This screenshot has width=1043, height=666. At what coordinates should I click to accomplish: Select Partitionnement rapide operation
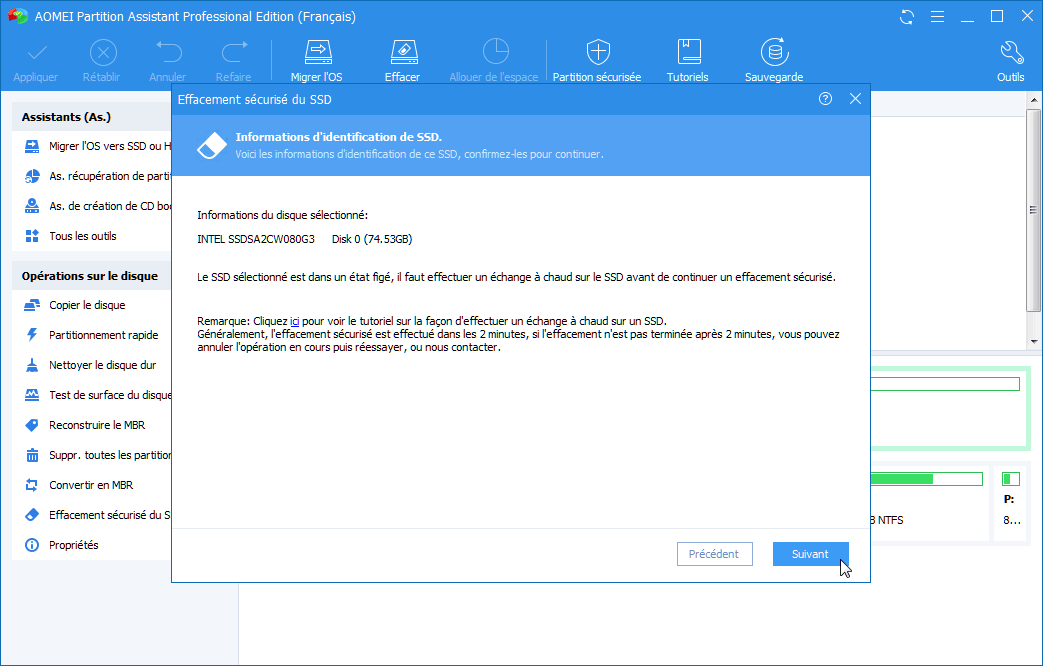91,335
